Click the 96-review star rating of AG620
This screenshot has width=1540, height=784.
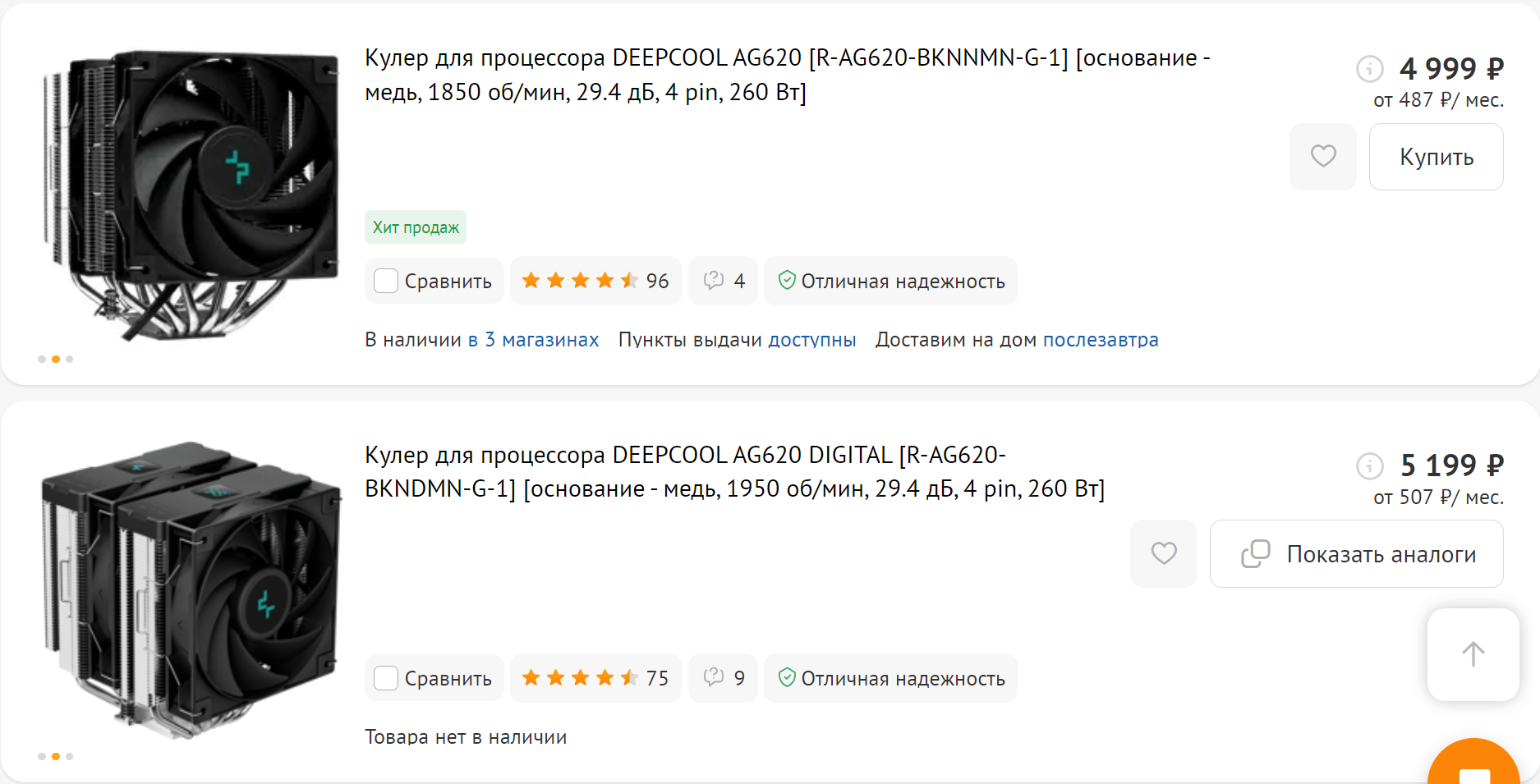point(595,282)
